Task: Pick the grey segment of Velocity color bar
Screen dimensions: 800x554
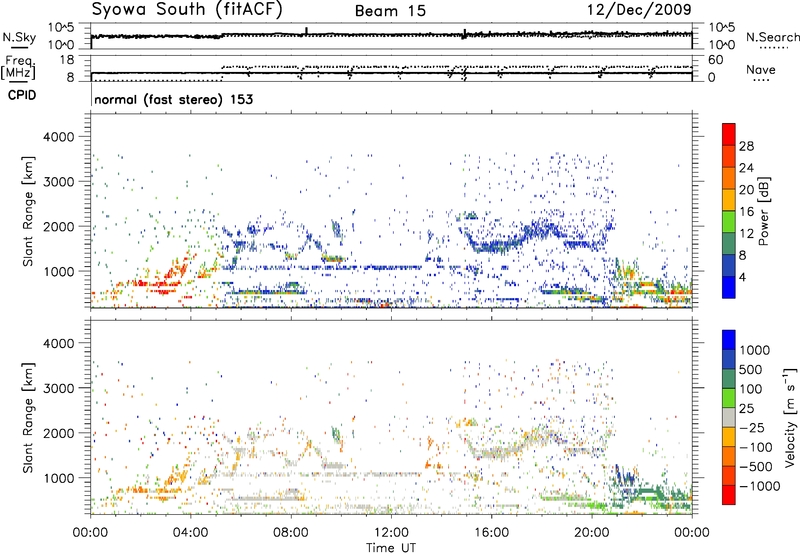Action: [729, 418]
